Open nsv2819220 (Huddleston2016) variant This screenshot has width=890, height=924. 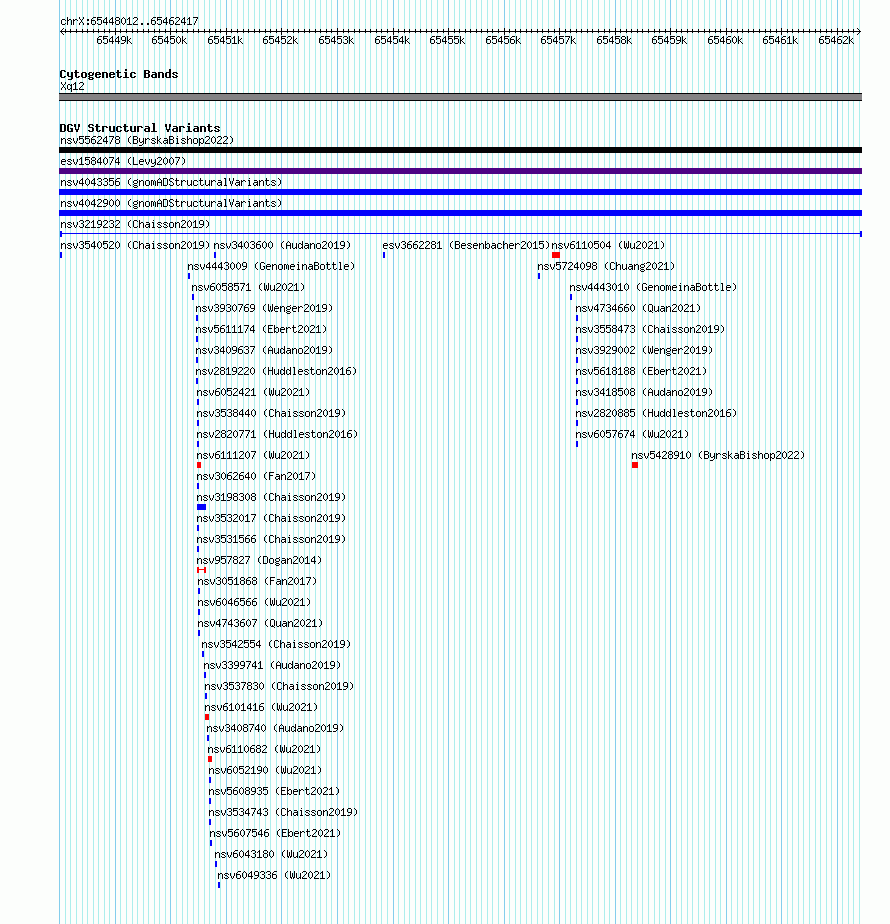276,371
